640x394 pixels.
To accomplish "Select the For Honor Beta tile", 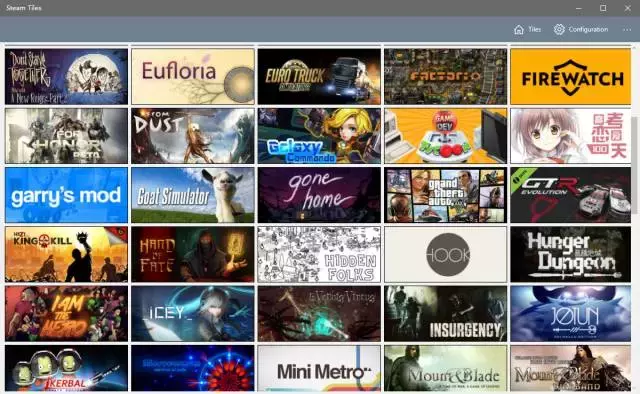I will (x=66, y=136).
